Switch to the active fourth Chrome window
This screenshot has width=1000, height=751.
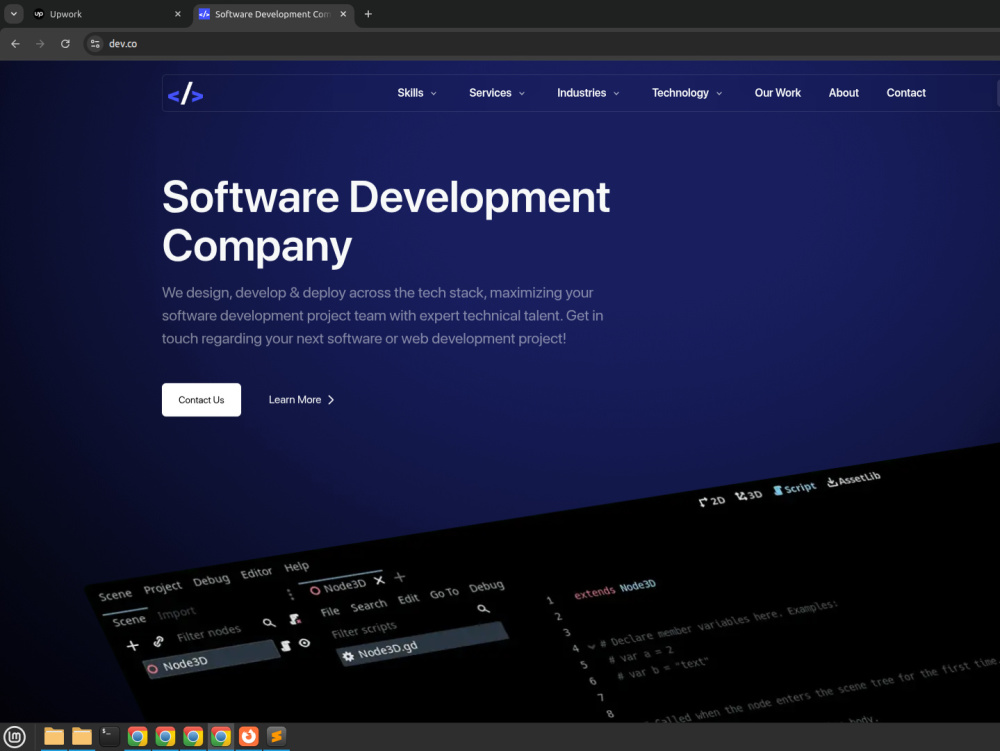tap(221, 737)
